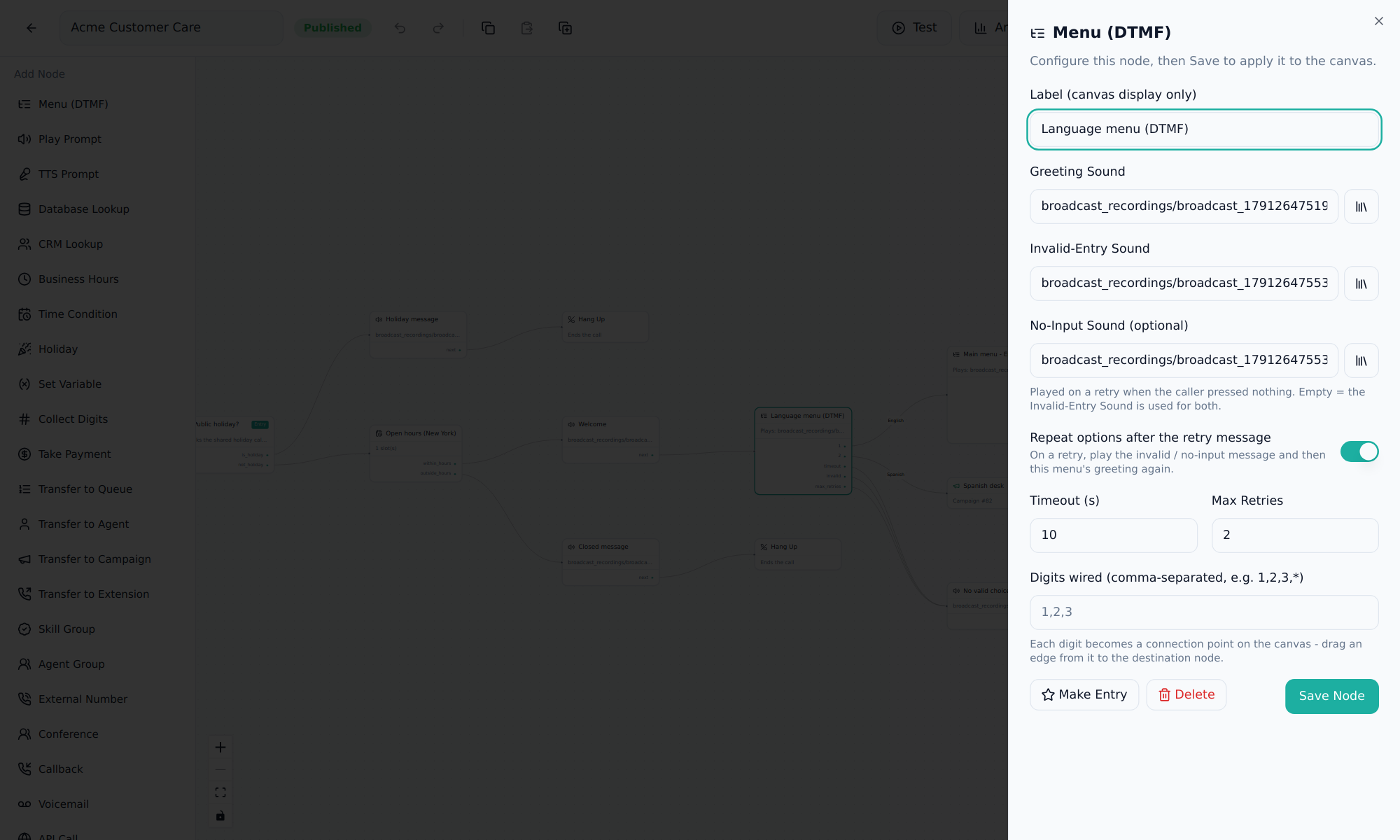This screenshot has width=1400, height=840.
Task: Close the Menu (DTMF) panel
Action: coord(1378,21)
